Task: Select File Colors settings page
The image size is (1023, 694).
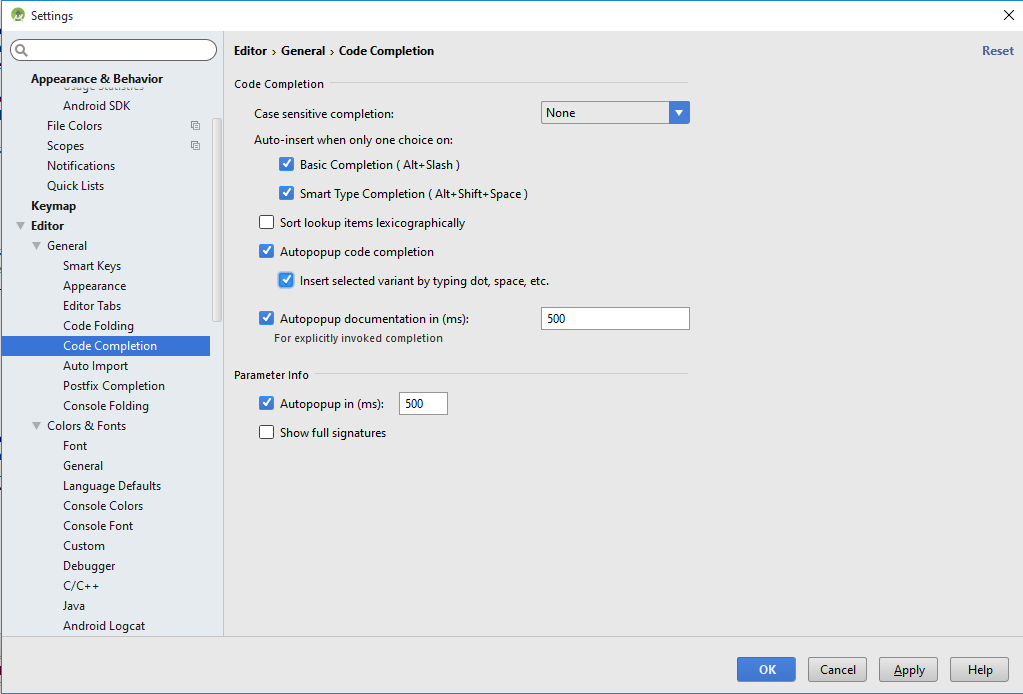Action: (x=74, y=126)
